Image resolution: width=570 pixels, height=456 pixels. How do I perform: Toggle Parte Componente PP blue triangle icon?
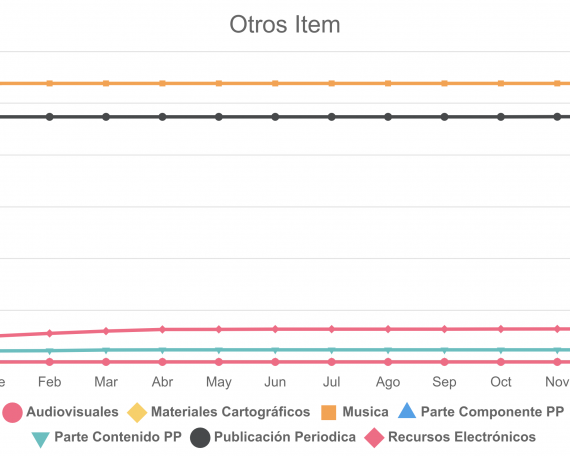point(407,411)
